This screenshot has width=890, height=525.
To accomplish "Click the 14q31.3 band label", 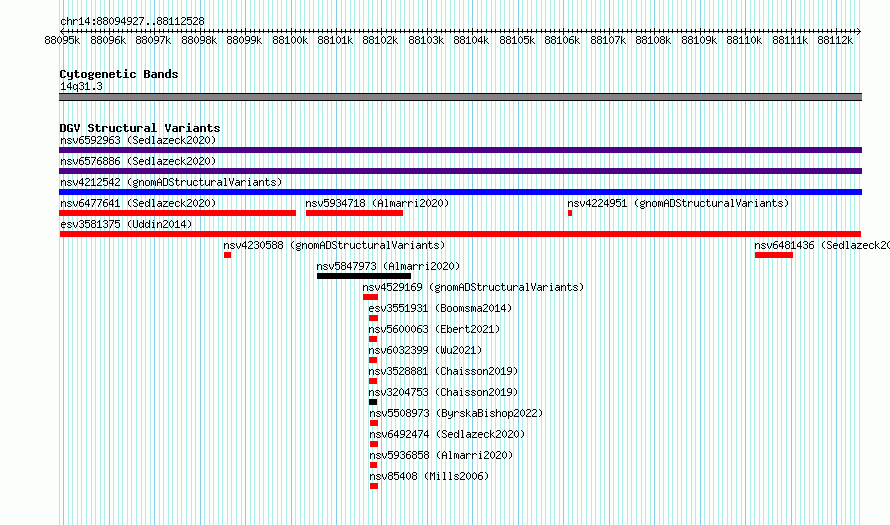I will pos(81,86).
